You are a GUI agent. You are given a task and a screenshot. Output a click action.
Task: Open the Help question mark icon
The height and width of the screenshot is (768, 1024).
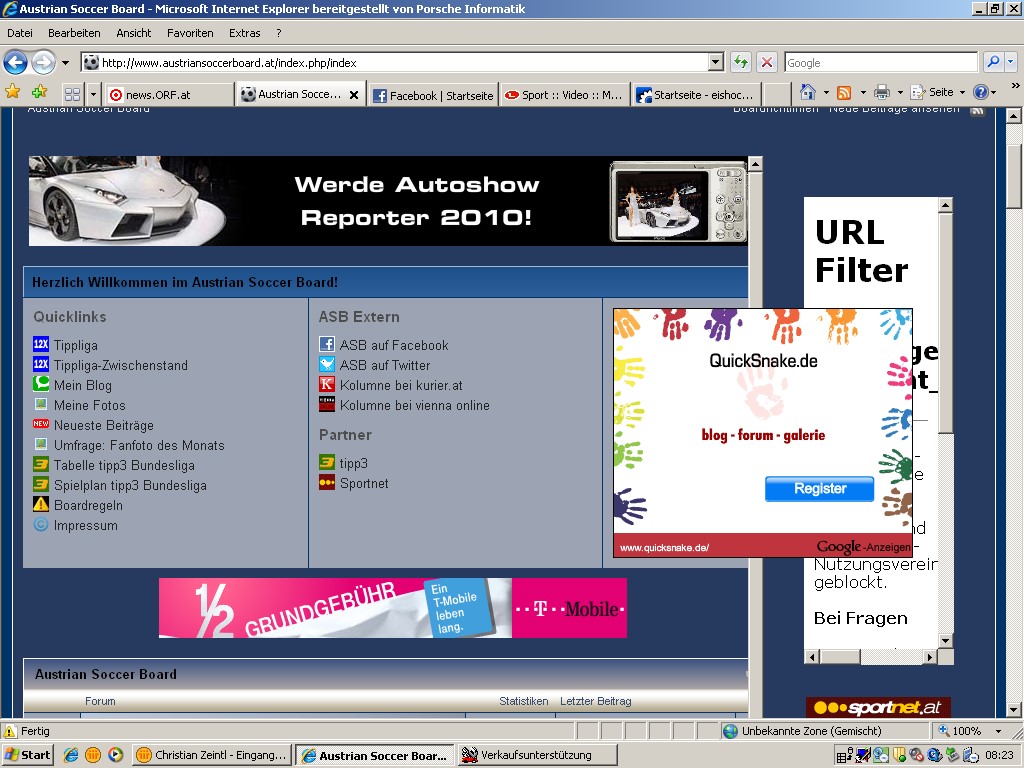pos(980,92)
